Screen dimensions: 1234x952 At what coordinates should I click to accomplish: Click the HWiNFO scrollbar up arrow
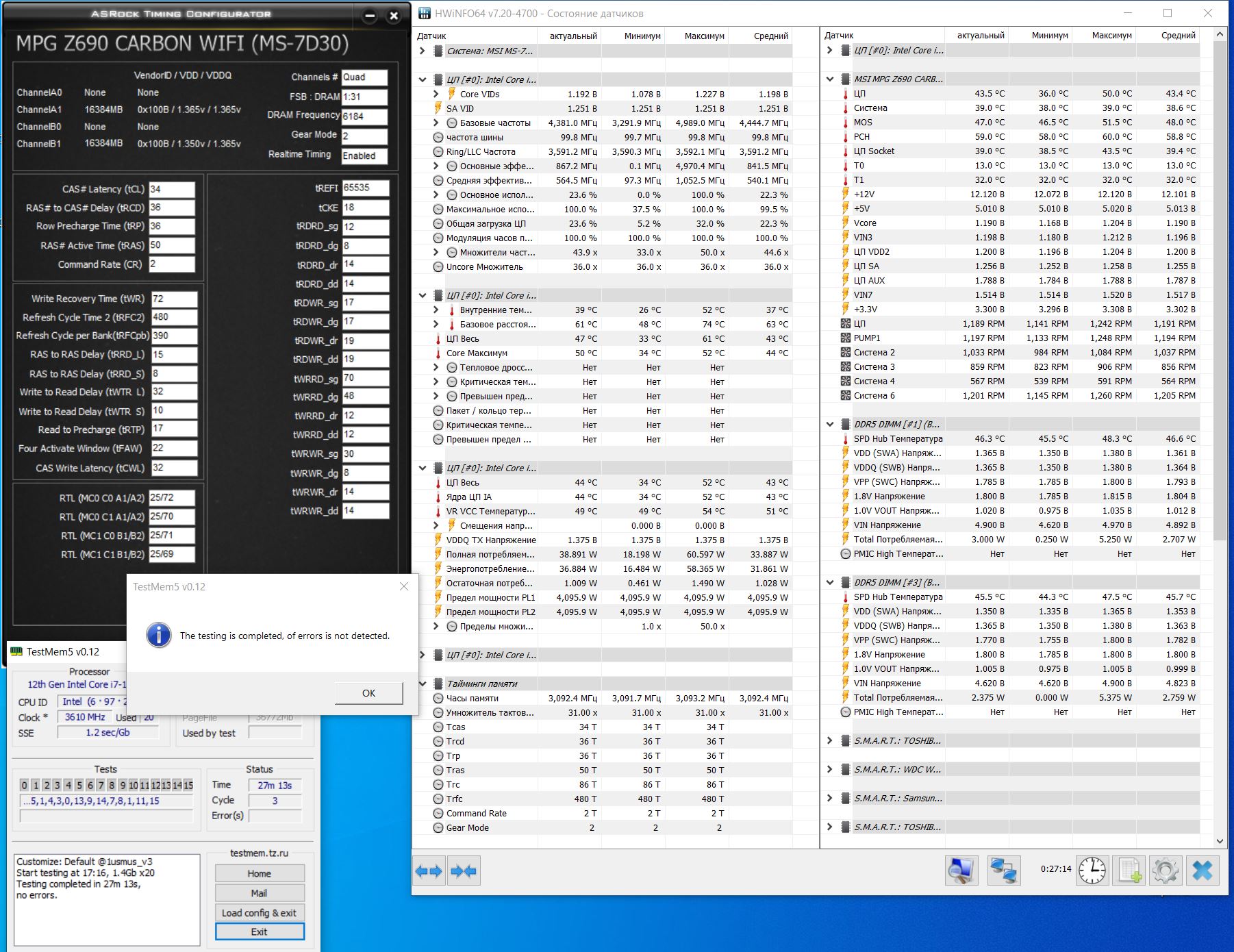point(1219,34)
